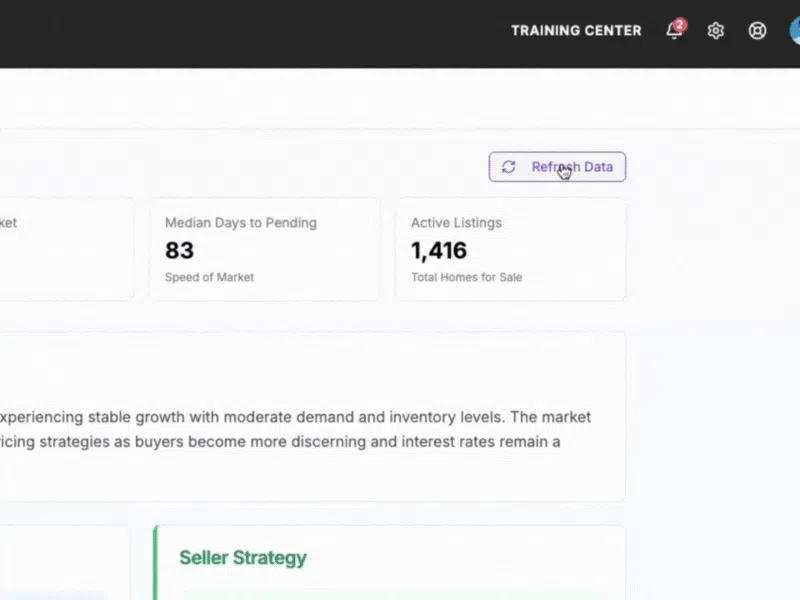The image size is (800, 600).
Task: Select the market summary text paragraph
Action: click(x=300, y=428)
